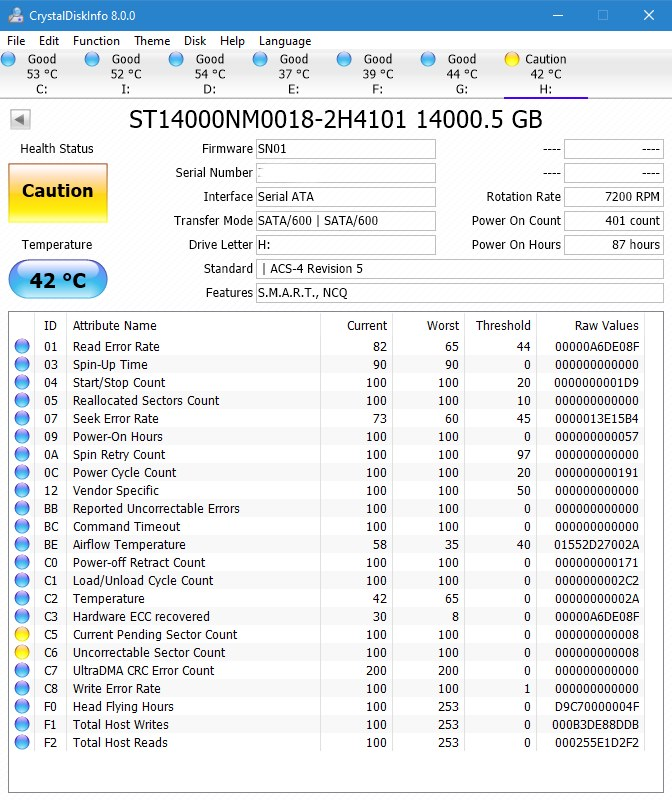
Task: Click the yellow icon for Current Pending Sector Count
Action: point(22,634)
